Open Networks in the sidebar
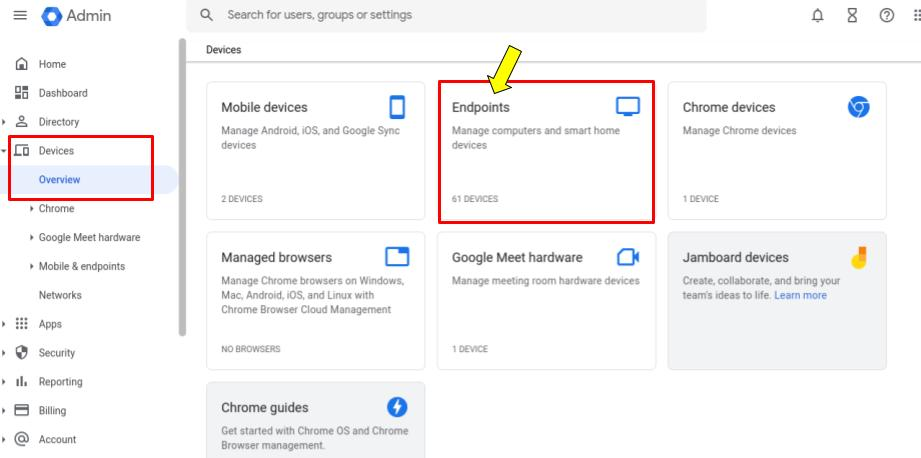This screenshot has width=921, height=458. (x=60, y=295)
